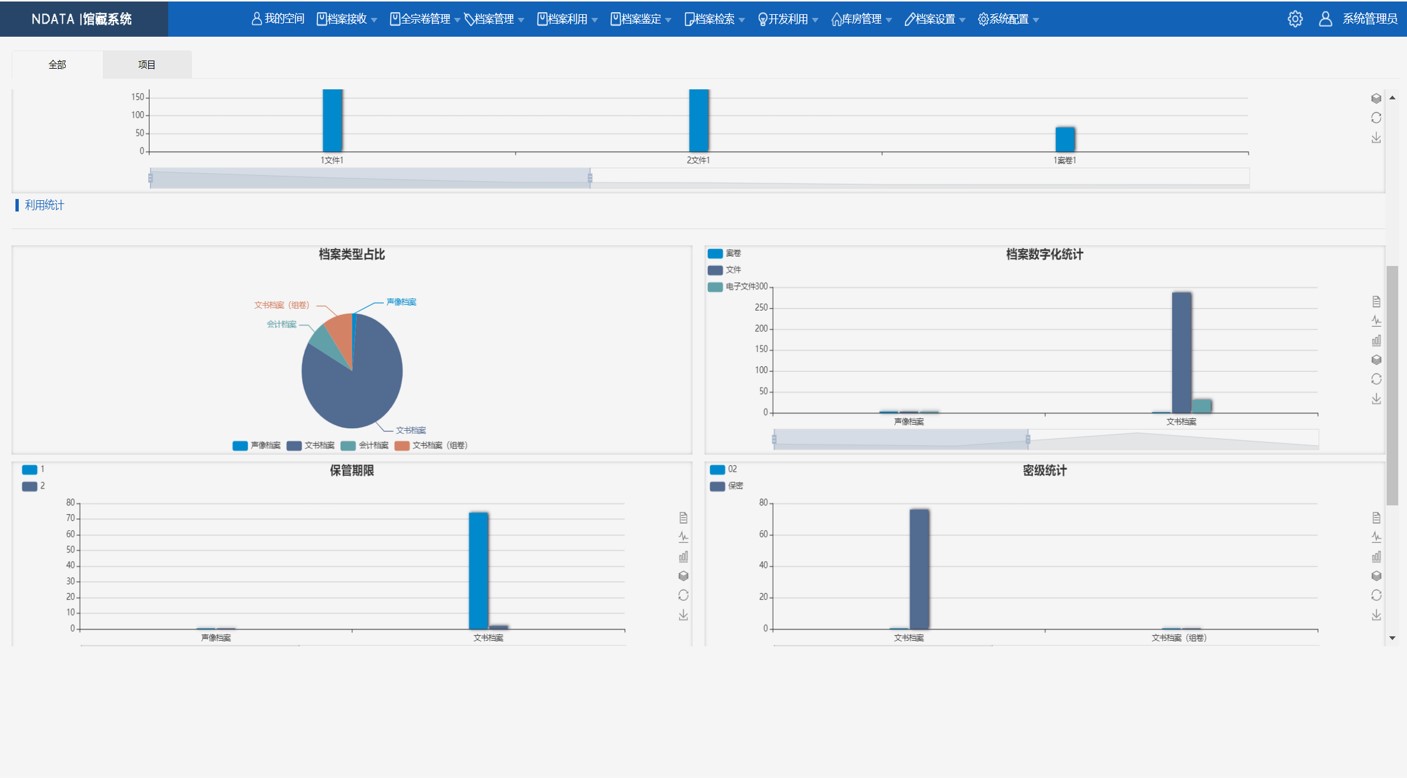Expand the 开发利用 menu

click(x=788, y=19)
